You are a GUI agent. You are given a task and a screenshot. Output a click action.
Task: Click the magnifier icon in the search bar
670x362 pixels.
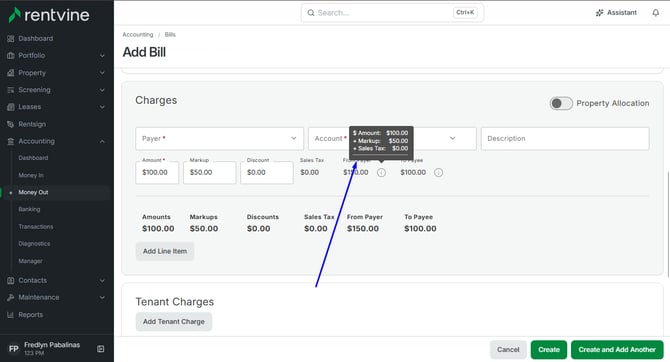click(x=311, y=13)
